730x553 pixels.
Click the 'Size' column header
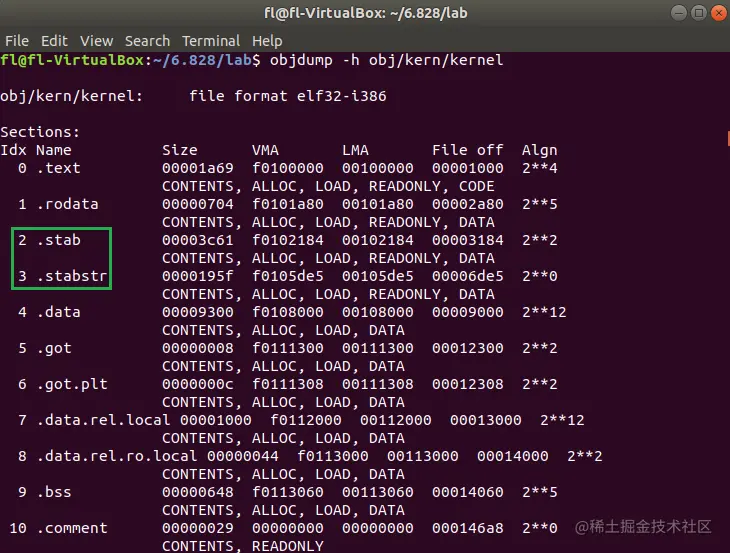(x=180, y=150)
